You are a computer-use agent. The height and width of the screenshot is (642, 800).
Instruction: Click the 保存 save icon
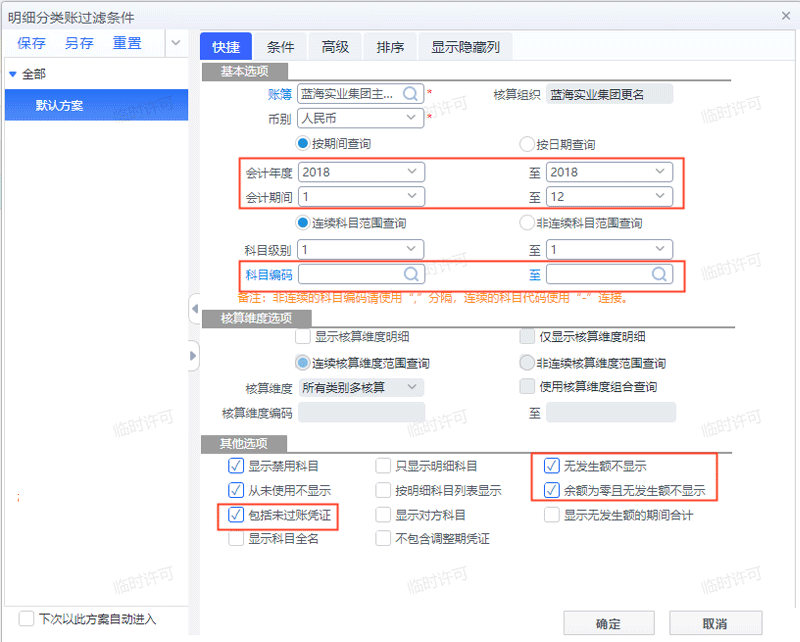click(31, 44)
